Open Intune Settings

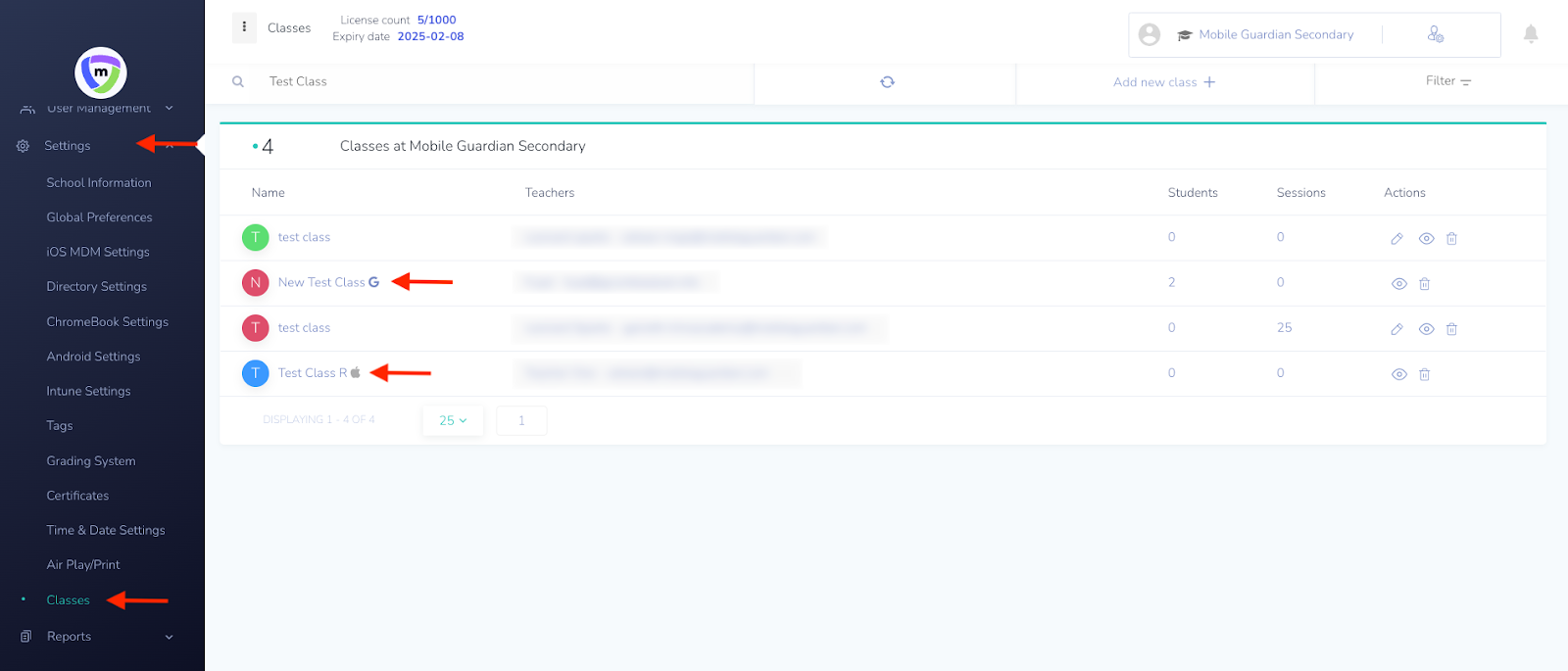point(88,391)
